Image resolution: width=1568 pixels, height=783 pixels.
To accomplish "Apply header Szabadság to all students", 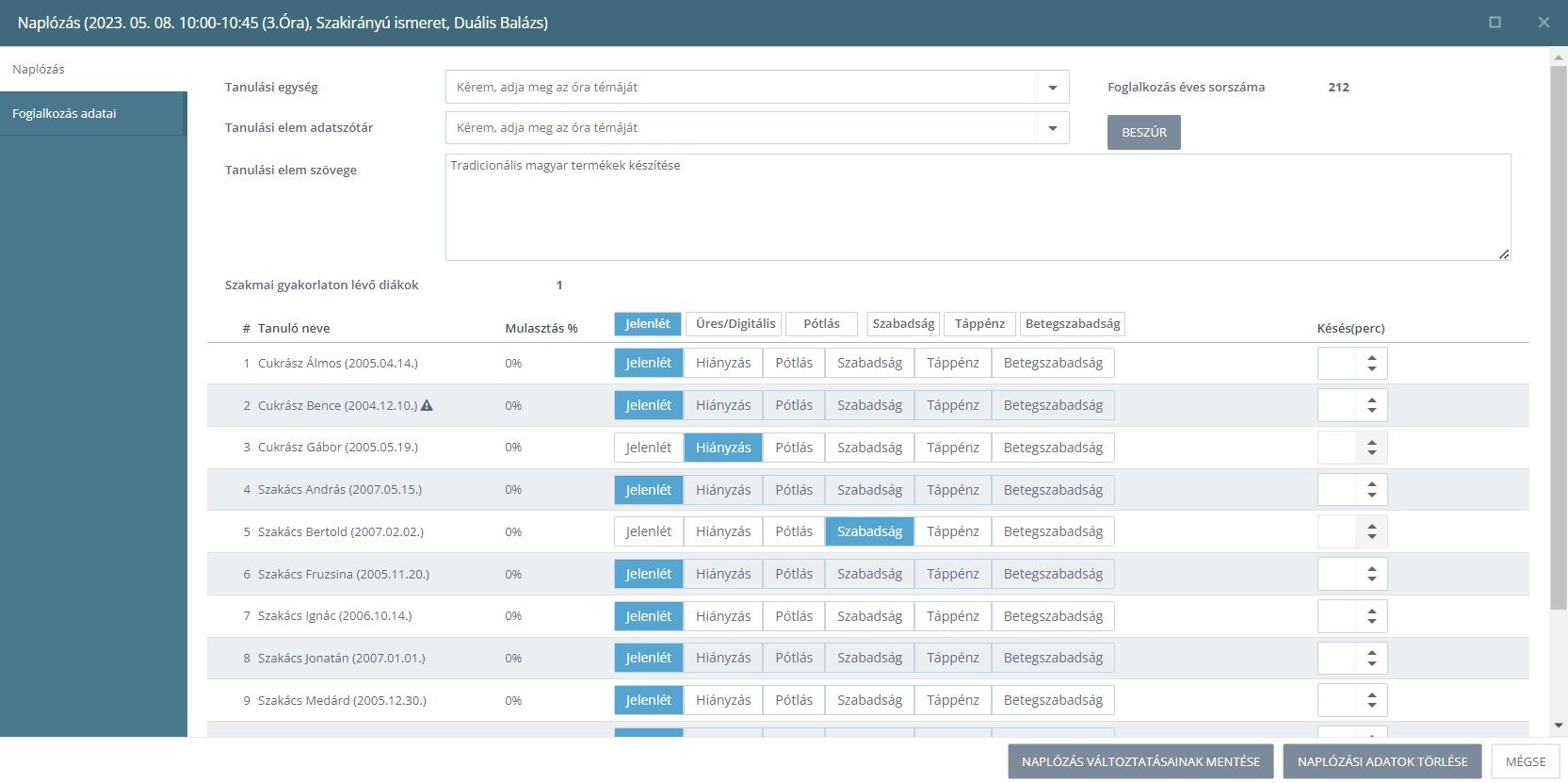I will coord(903,324).
